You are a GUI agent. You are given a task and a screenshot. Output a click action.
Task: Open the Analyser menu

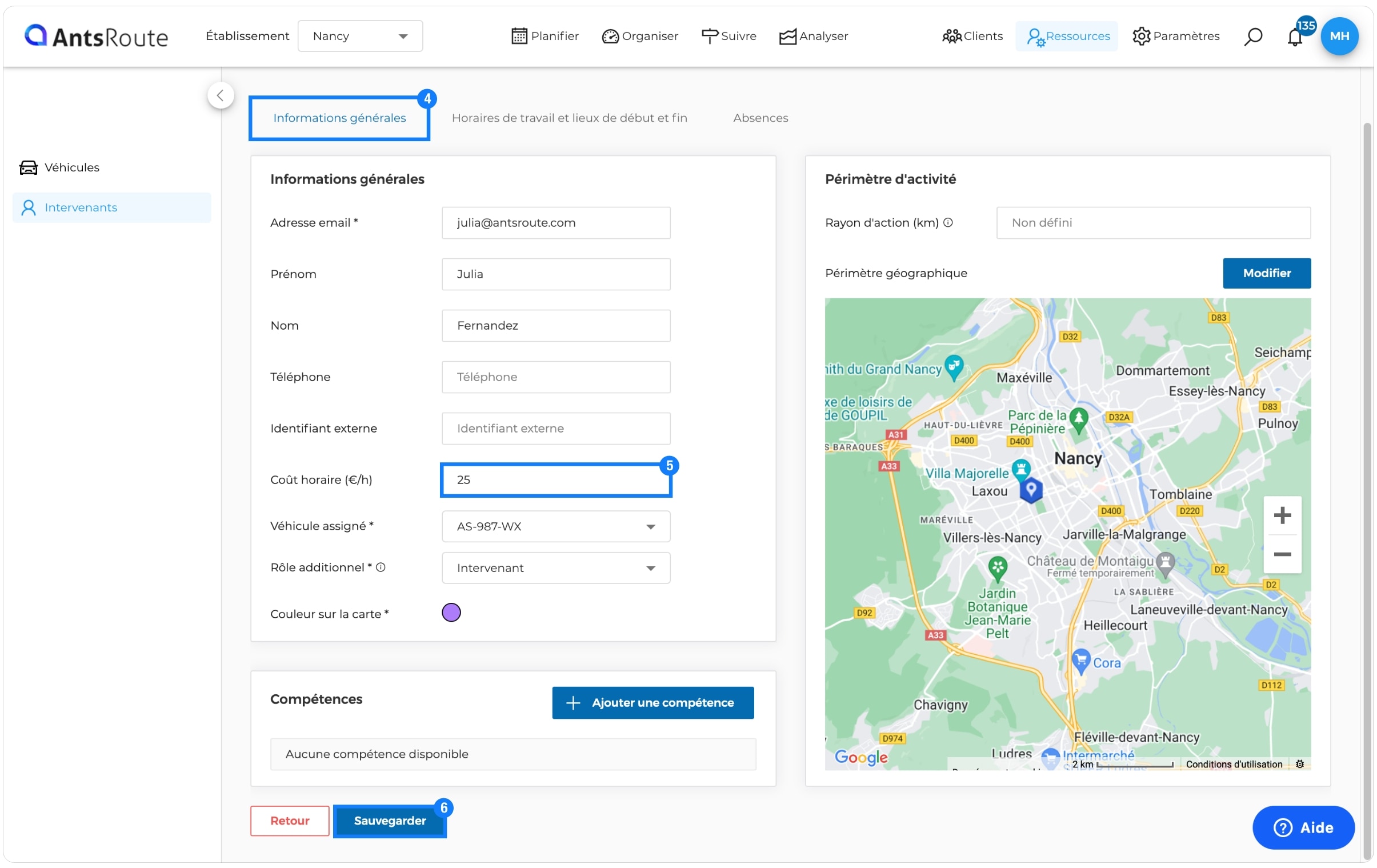[x=813, y=36]
